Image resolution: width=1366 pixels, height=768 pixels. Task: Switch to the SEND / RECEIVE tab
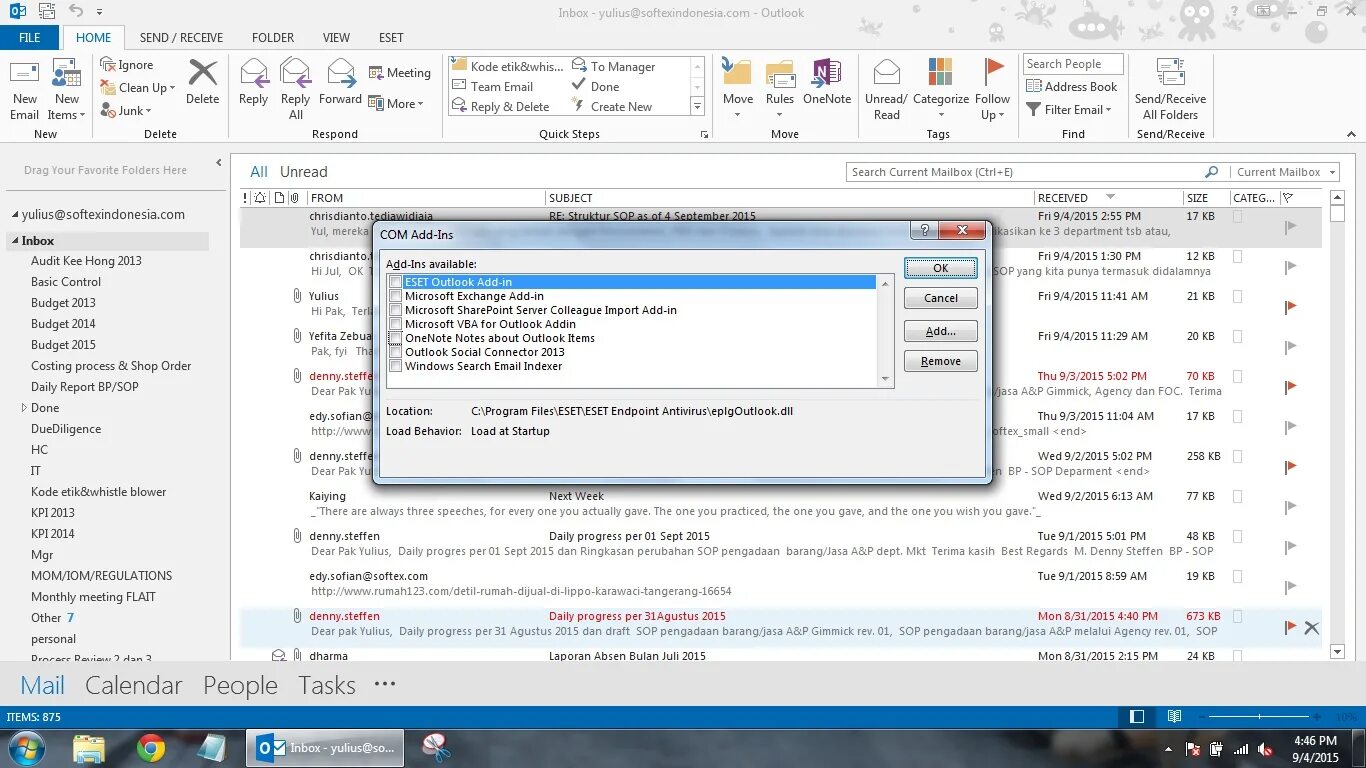click(x=181, y=38)
